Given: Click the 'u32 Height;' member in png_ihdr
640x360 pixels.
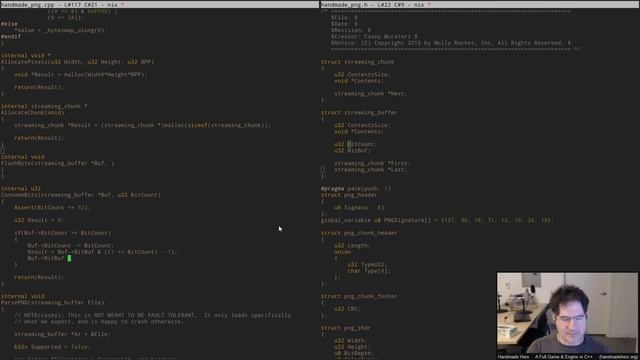Looking at the screenshot, I should (x=353, y=347).
